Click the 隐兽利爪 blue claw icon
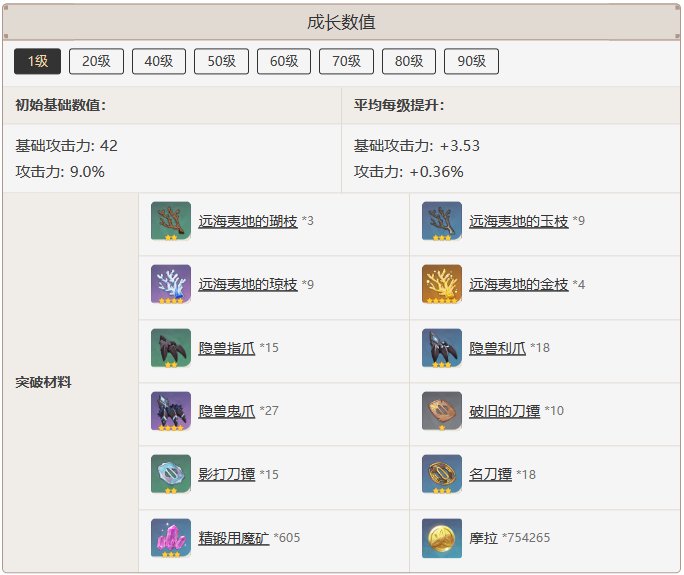Screen dimensions: 684x575 (442, 348)
